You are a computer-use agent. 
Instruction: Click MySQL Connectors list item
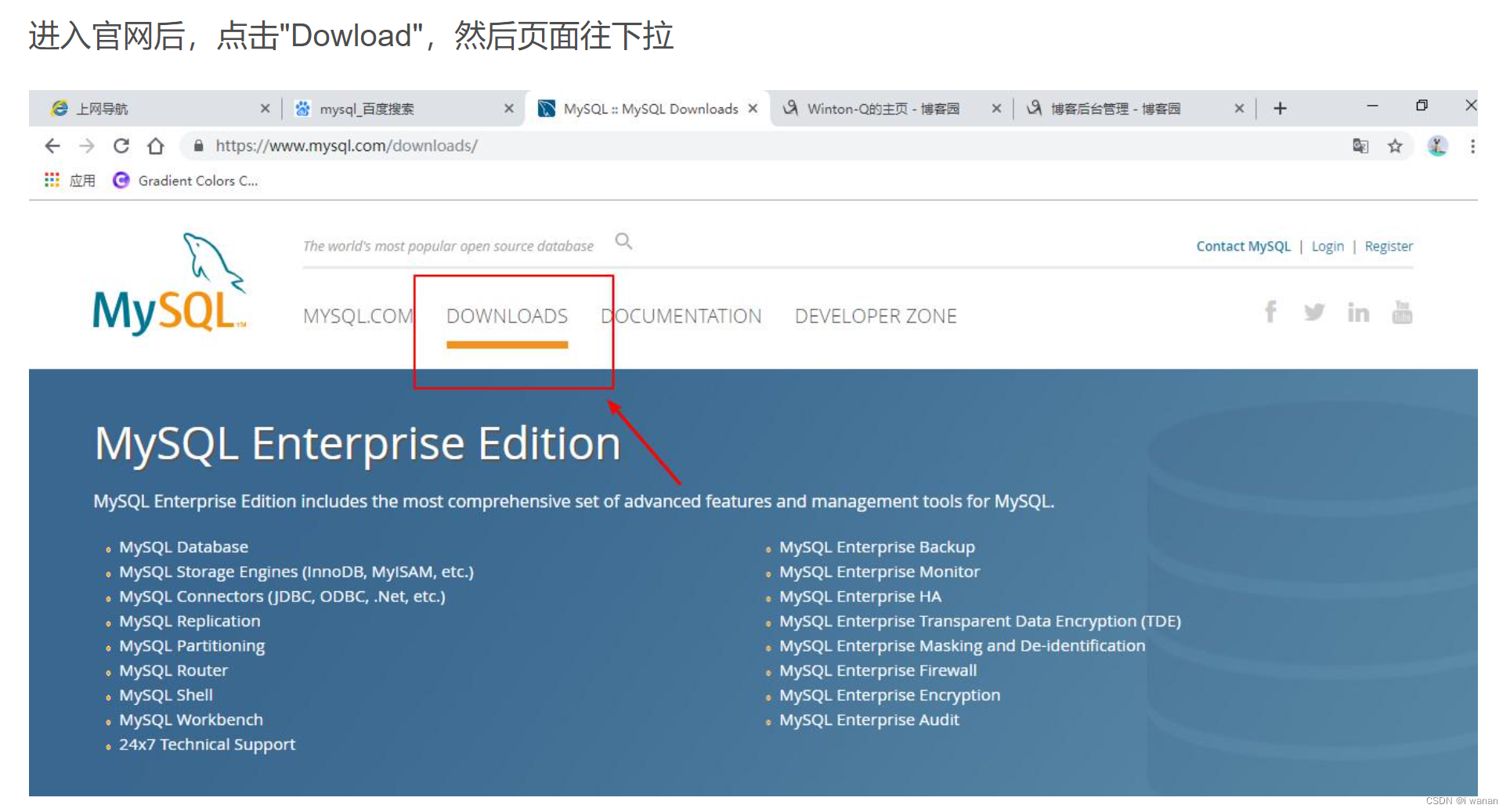pyautogui.click(x=282, y=597)
